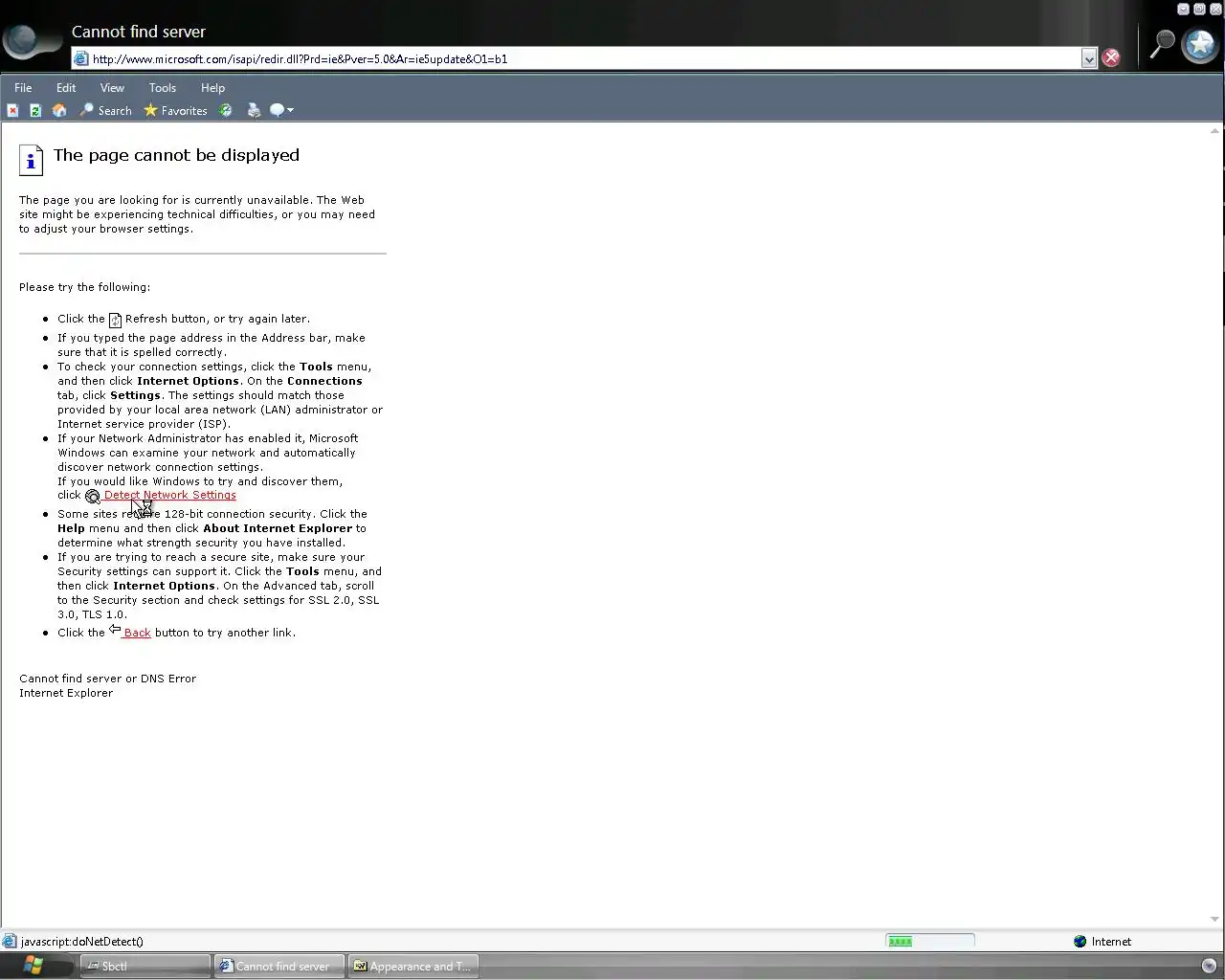This screenshot has height=980, width=1225.
Task: Click the 'Please try the following:' text
Action: [x=84, y=287]
